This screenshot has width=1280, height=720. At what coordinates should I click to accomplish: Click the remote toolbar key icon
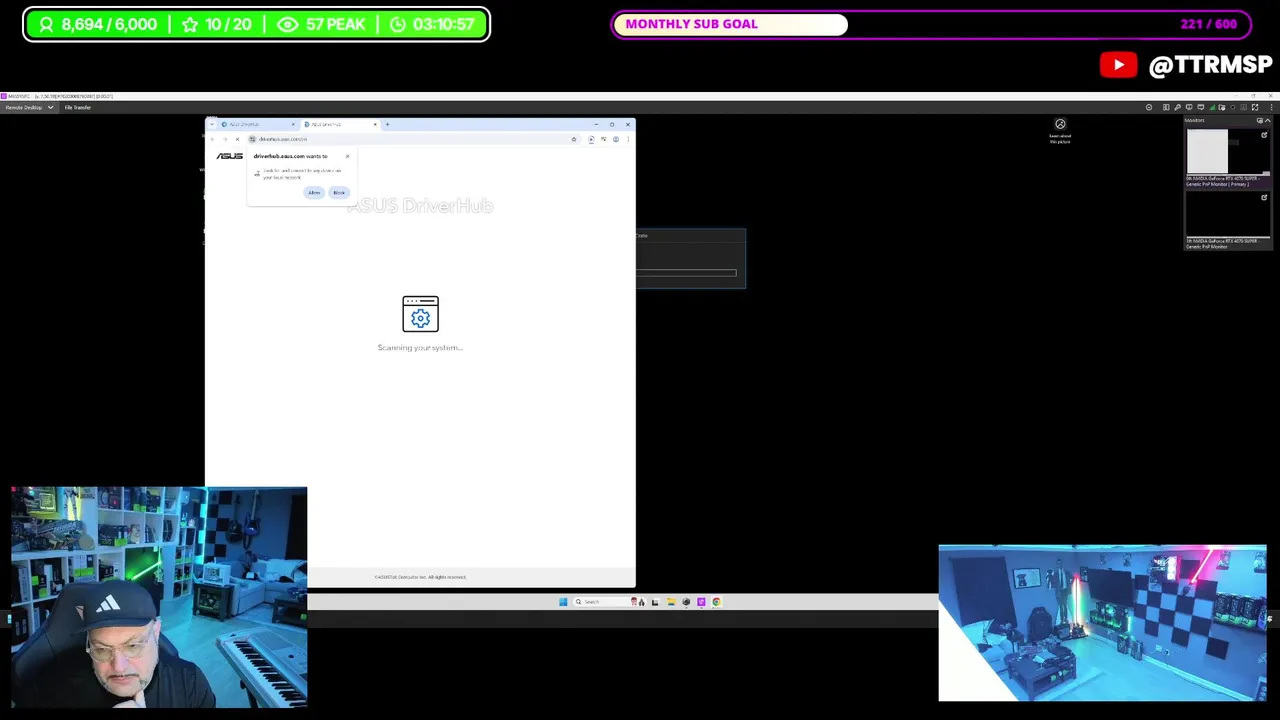coord(1177,107)
